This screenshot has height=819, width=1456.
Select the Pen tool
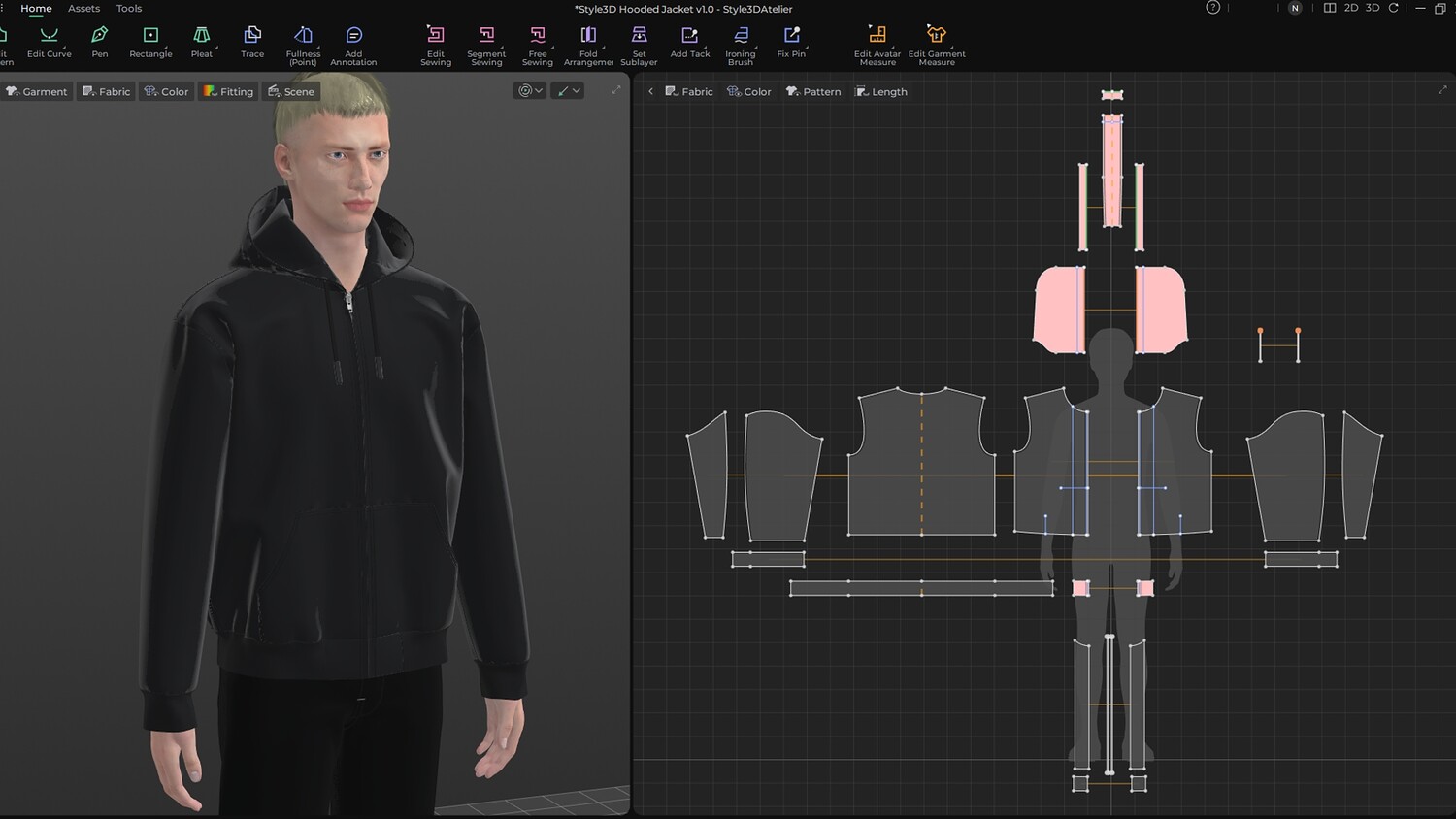click(100, 42)
